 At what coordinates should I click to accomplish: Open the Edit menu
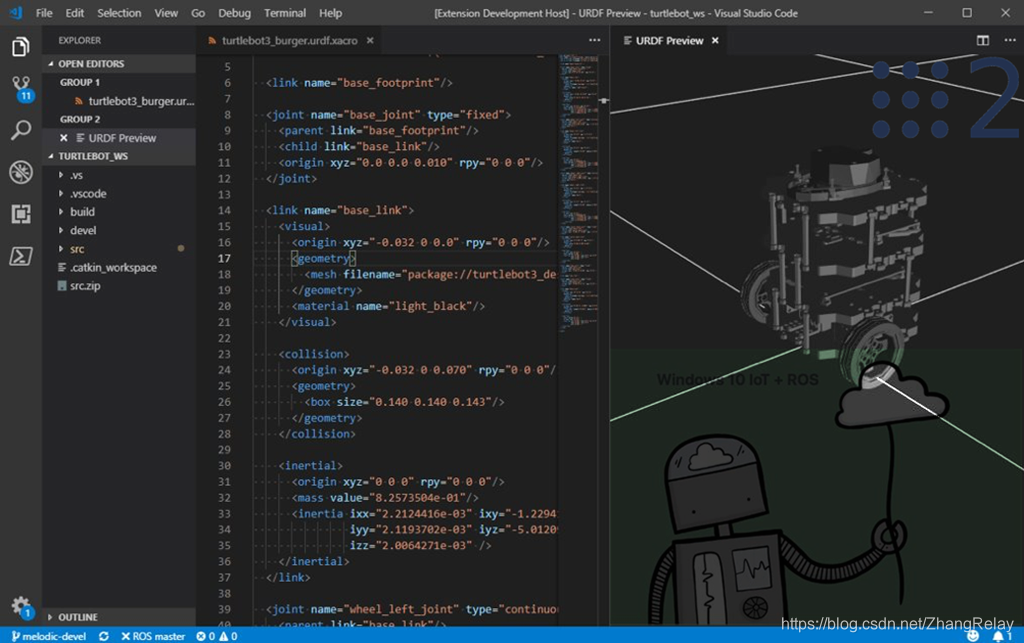pos(74,13)
